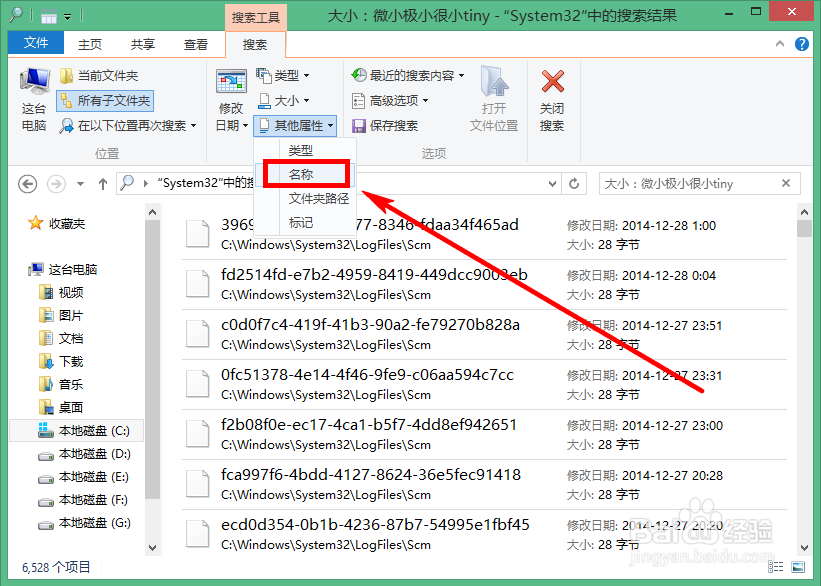The image size is (821, 586).
Task: Select Local Disk (G:) drive
Action: pos(85,523)
